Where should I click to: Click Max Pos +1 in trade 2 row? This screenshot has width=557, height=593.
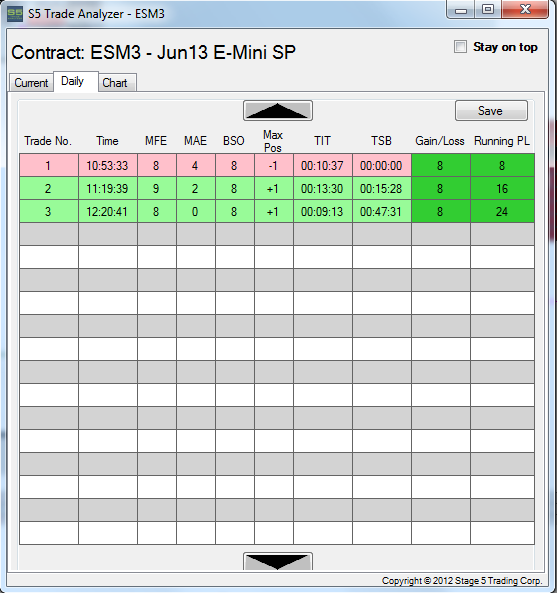click(273, 188)
